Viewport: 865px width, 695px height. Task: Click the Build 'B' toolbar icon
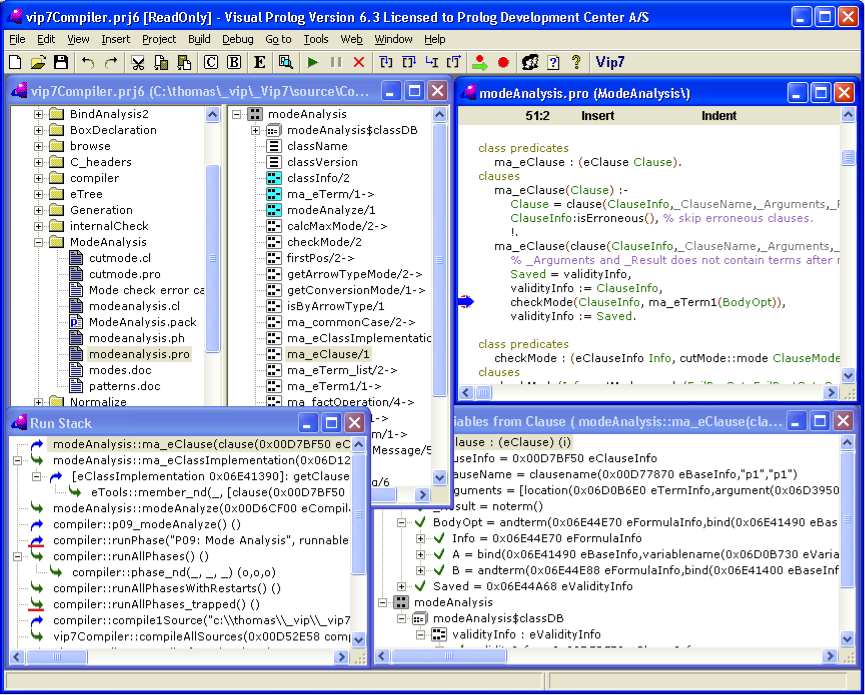pyautogui.click(x=234, y=62)
